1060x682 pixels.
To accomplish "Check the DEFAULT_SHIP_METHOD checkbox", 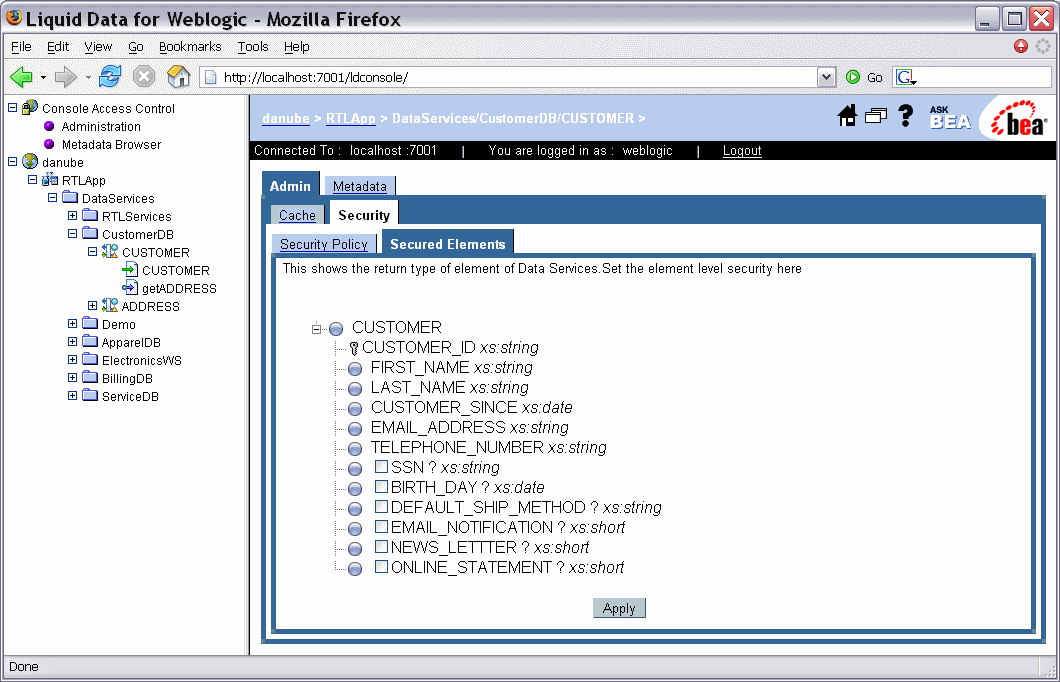I will tap(381, 506).
